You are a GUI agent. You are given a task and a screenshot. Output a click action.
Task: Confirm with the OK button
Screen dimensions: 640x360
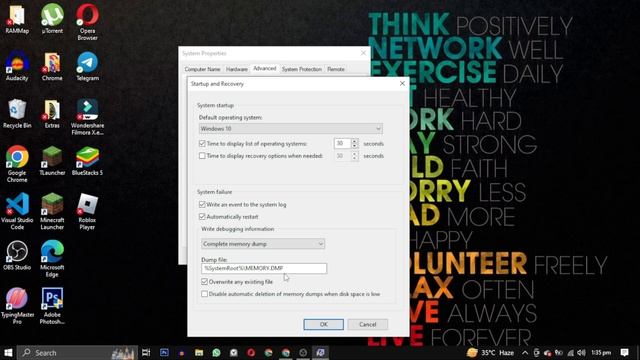pyautogui.click(x=324, y=324)
